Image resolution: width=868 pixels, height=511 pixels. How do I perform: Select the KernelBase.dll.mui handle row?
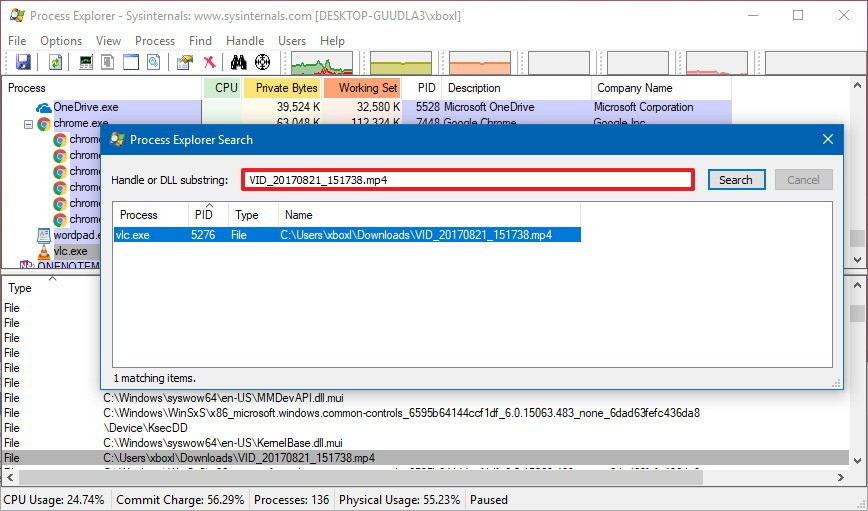[x=223, y=443]
